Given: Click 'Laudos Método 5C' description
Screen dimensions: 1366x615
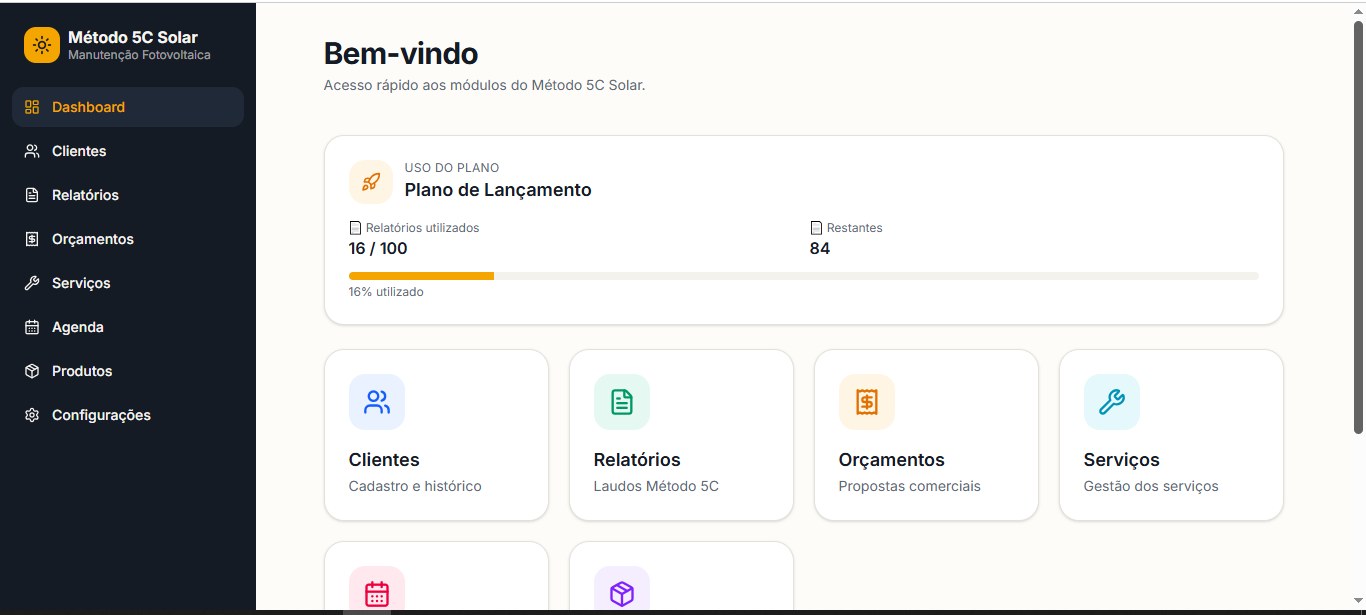Looking at the screenshot, I should (x=656, y=486).
